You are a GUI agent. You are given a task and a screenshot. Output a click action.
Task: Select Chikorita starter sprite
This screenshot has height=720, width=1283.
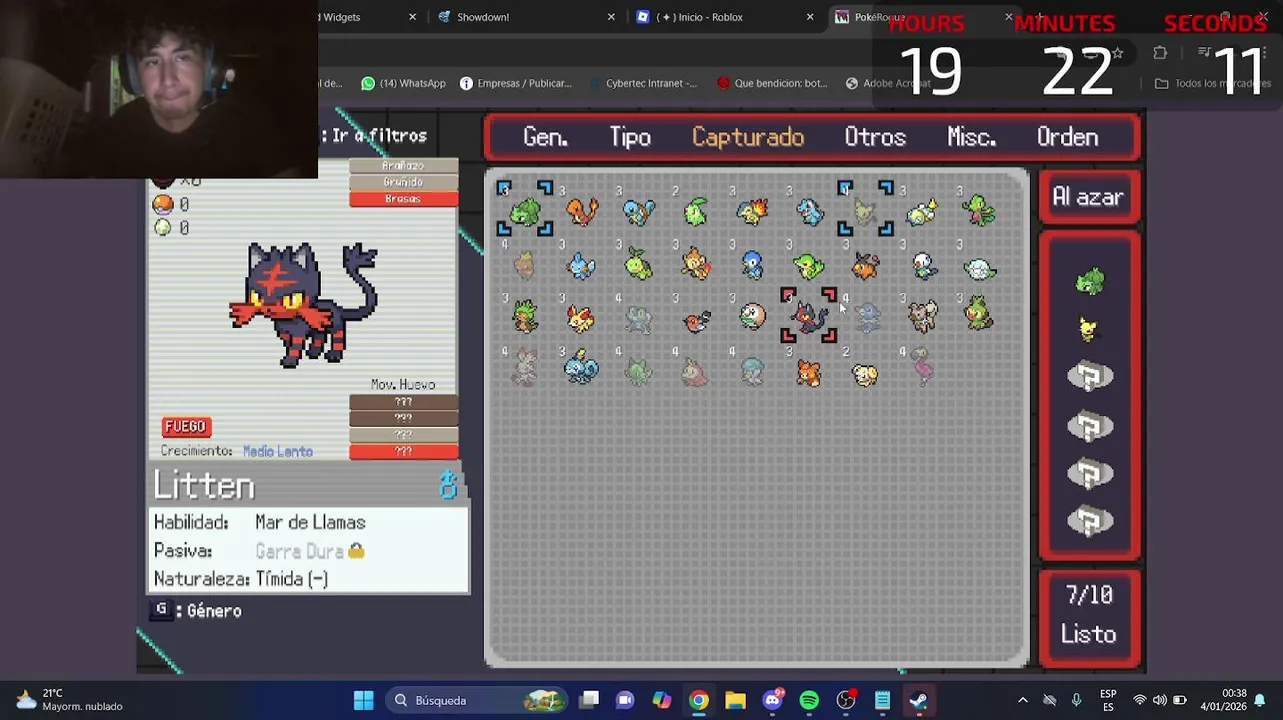696,211
